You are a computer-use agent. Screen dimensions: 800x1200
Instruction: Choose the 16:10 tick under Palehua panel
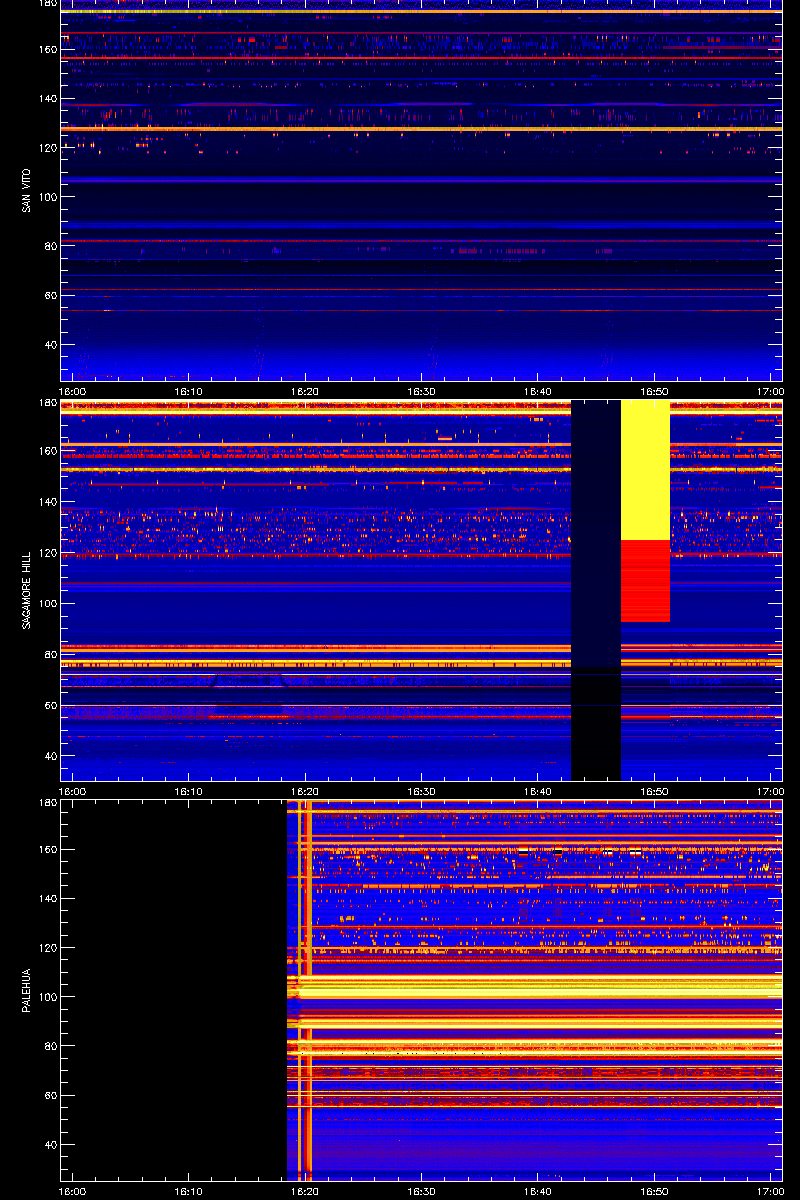tap(189, 1192)
